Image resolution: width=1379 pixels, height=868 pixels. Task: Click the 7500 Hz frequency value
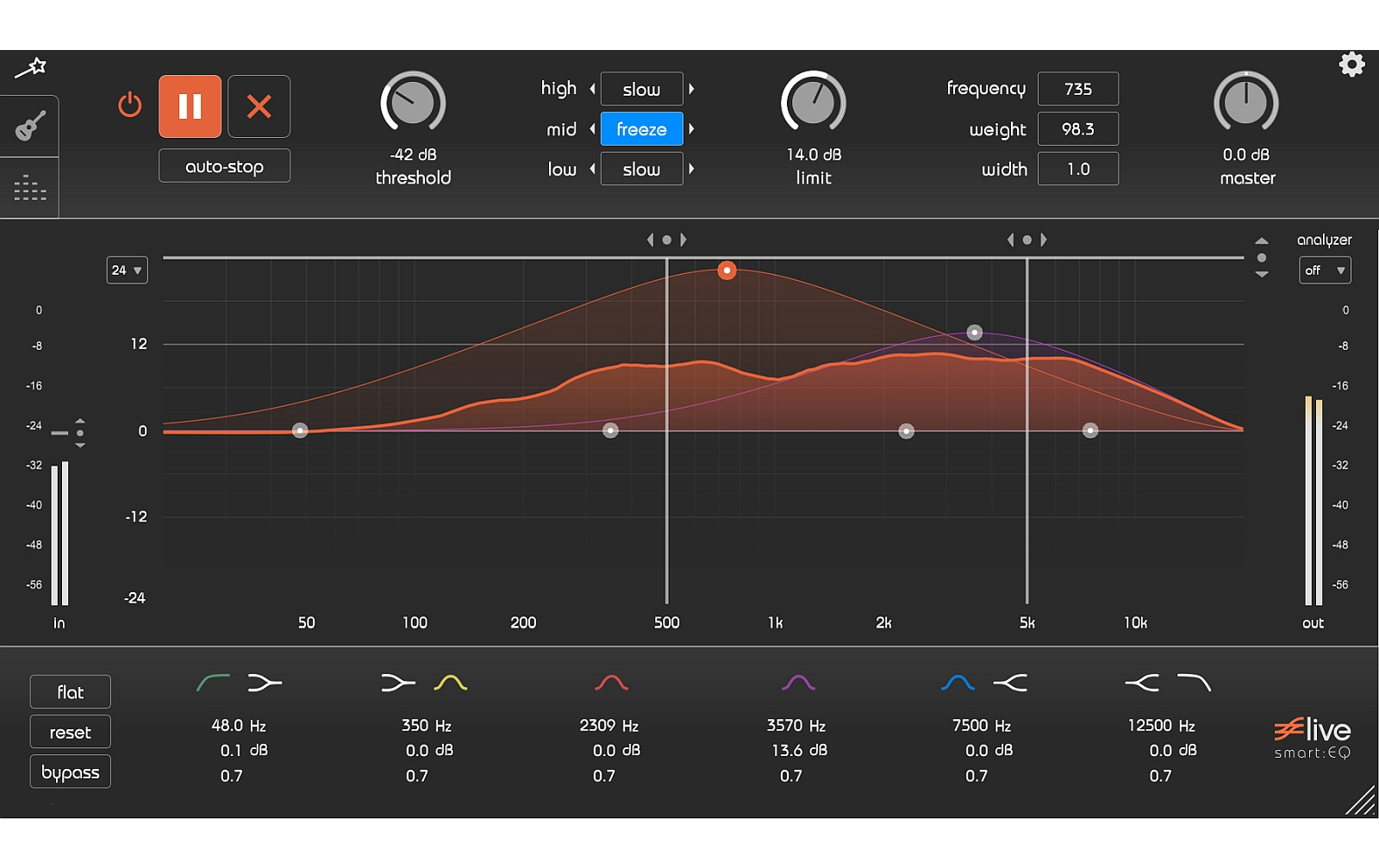[982, 726]
